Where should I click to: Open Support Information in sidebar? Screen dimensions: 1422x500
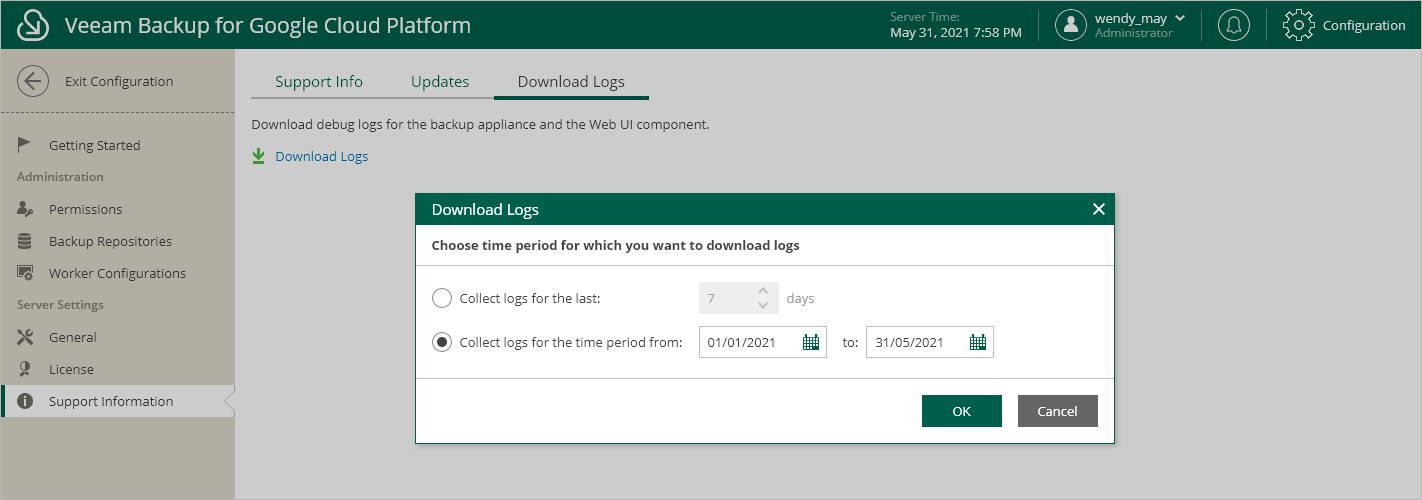tap(117, 401)
